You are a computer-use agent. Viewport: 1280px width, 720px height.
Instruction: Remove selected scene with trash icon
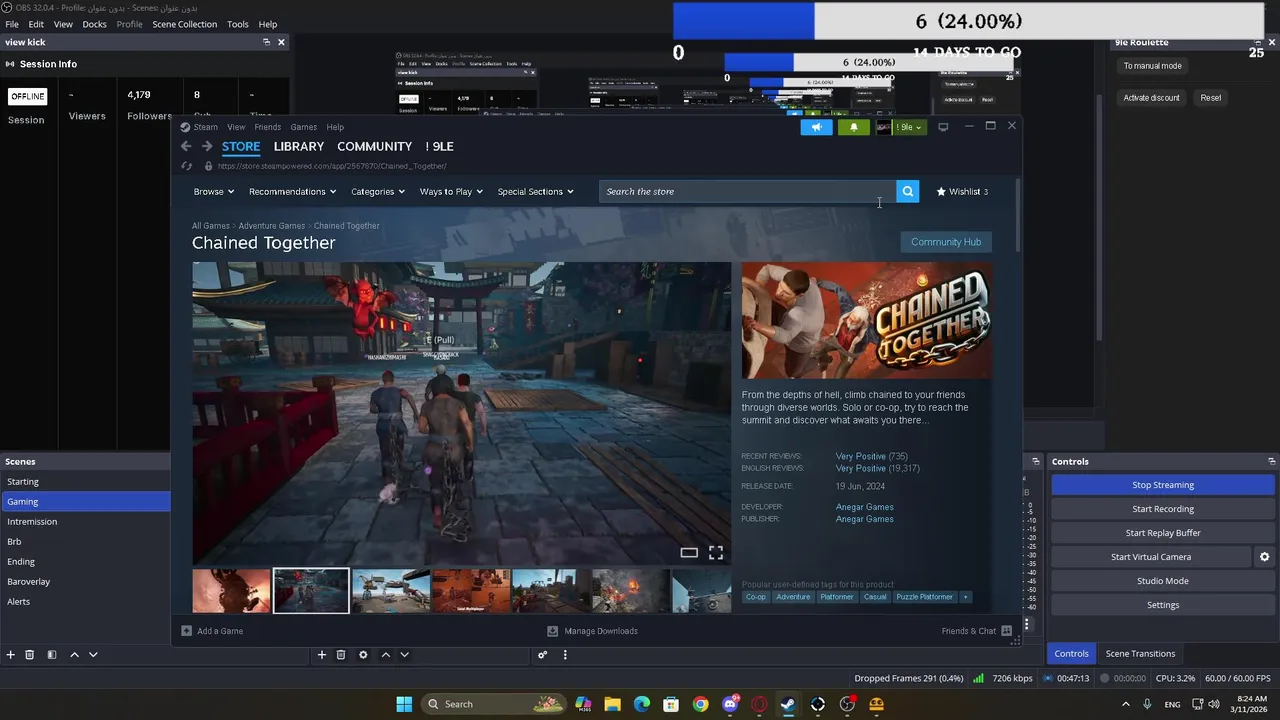30,654
